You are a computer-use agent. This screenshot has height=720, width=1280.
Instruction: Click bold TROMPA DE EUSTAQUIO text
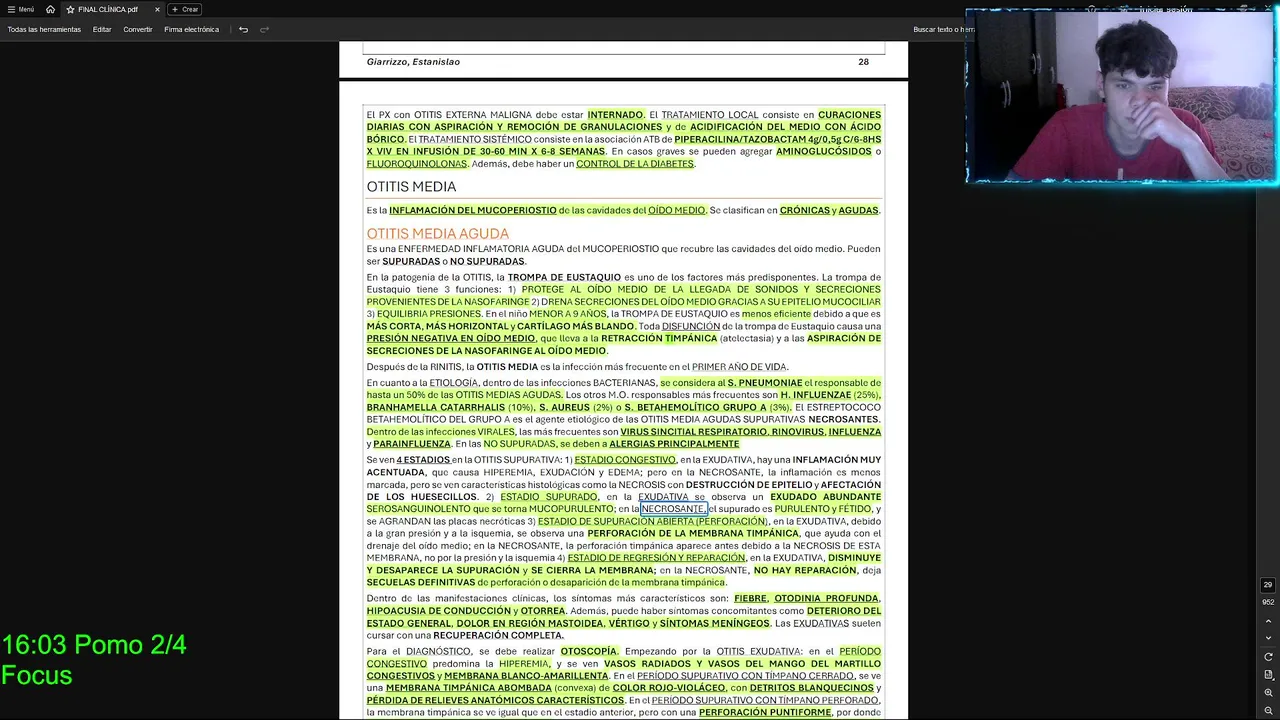pyautogui.click(x=564, y=278)
